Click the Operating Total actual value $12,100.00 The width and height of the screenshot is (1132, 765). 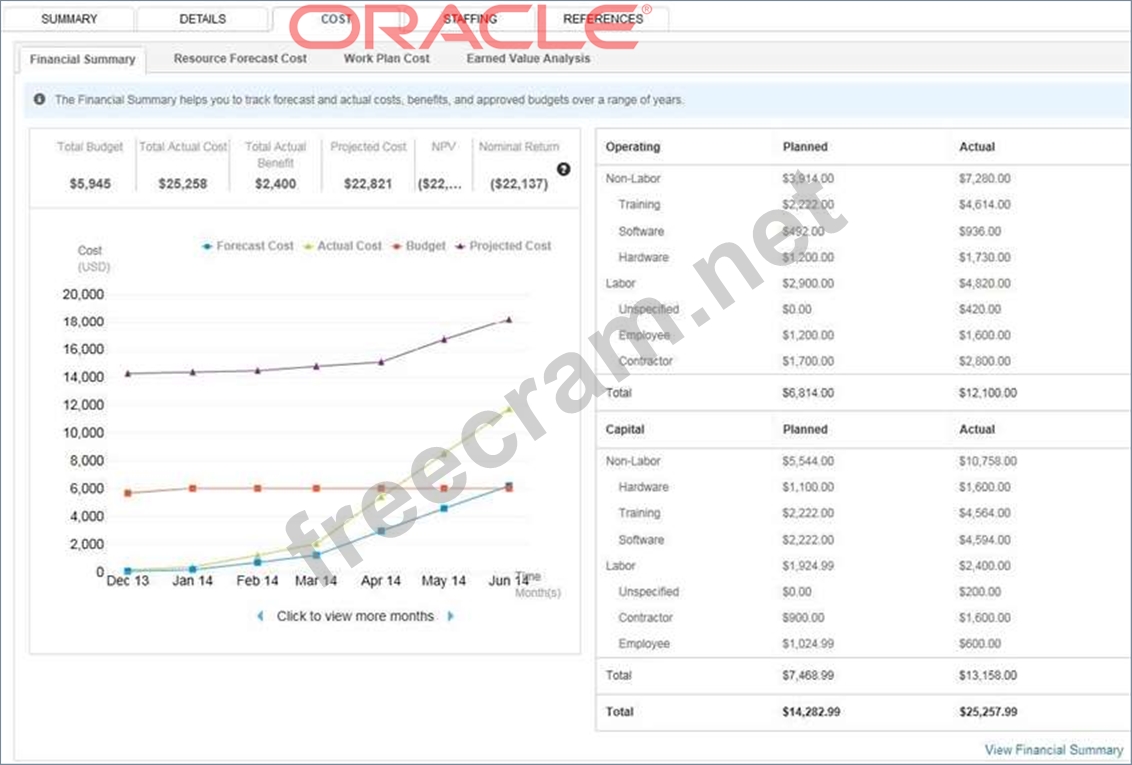click(x=988, y=393)
